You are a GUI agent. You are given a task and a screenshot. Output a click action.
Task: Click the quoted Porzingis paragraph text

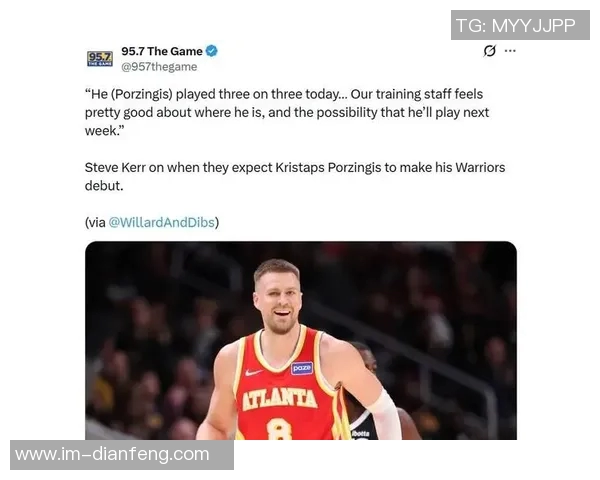pyautogui.click(x=287, y=113)
